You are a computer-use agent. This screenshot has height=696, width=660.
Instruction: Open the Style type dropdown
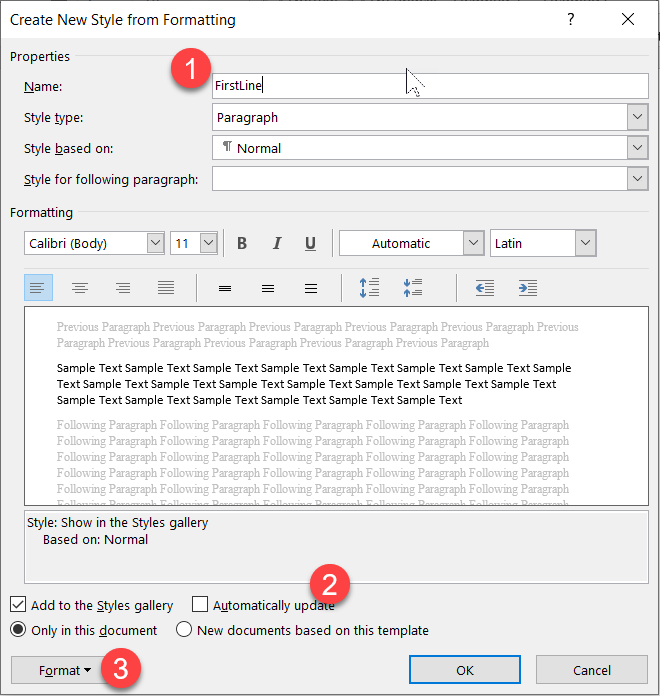click(x=637, y=117)
